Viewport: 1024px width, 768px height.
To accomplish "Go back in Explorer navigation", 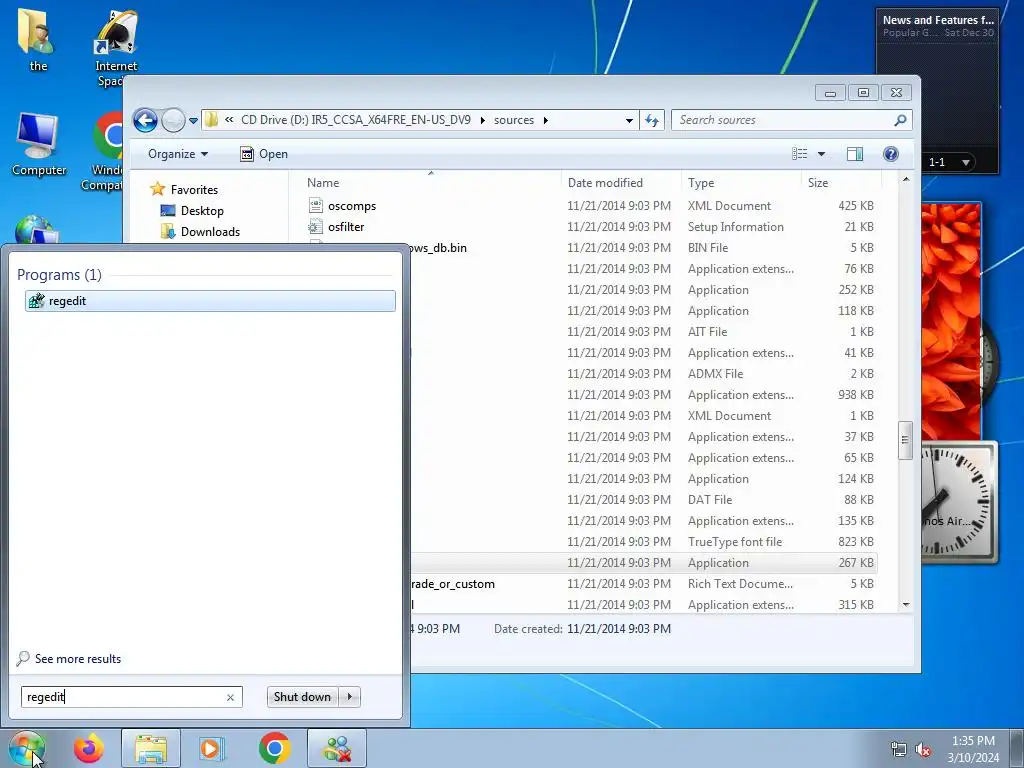I will click(x=145, y=120).
